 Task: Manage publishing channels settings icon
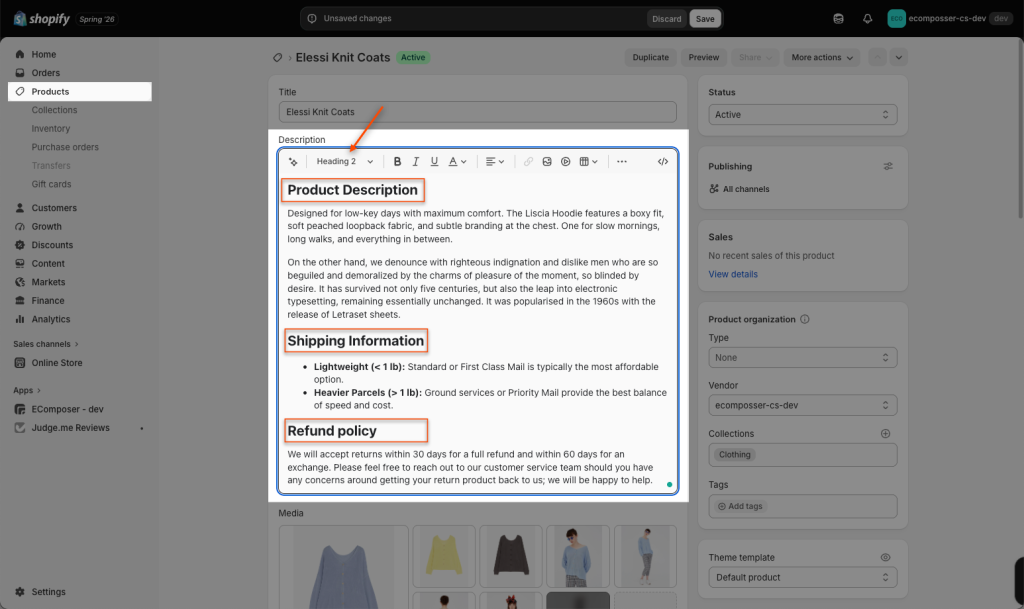click(888, 166)
